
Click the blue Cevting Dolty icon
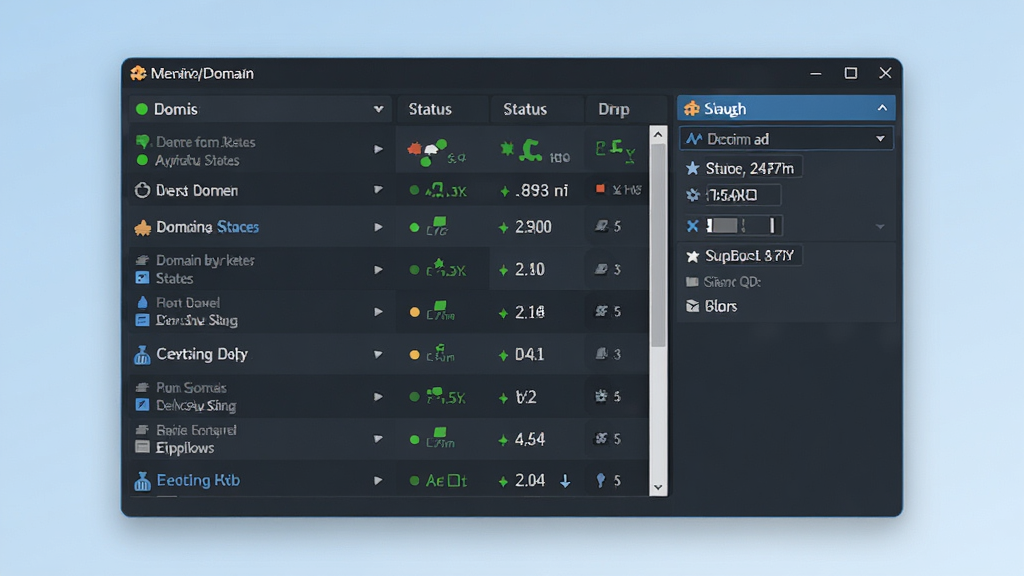(142, 355)
